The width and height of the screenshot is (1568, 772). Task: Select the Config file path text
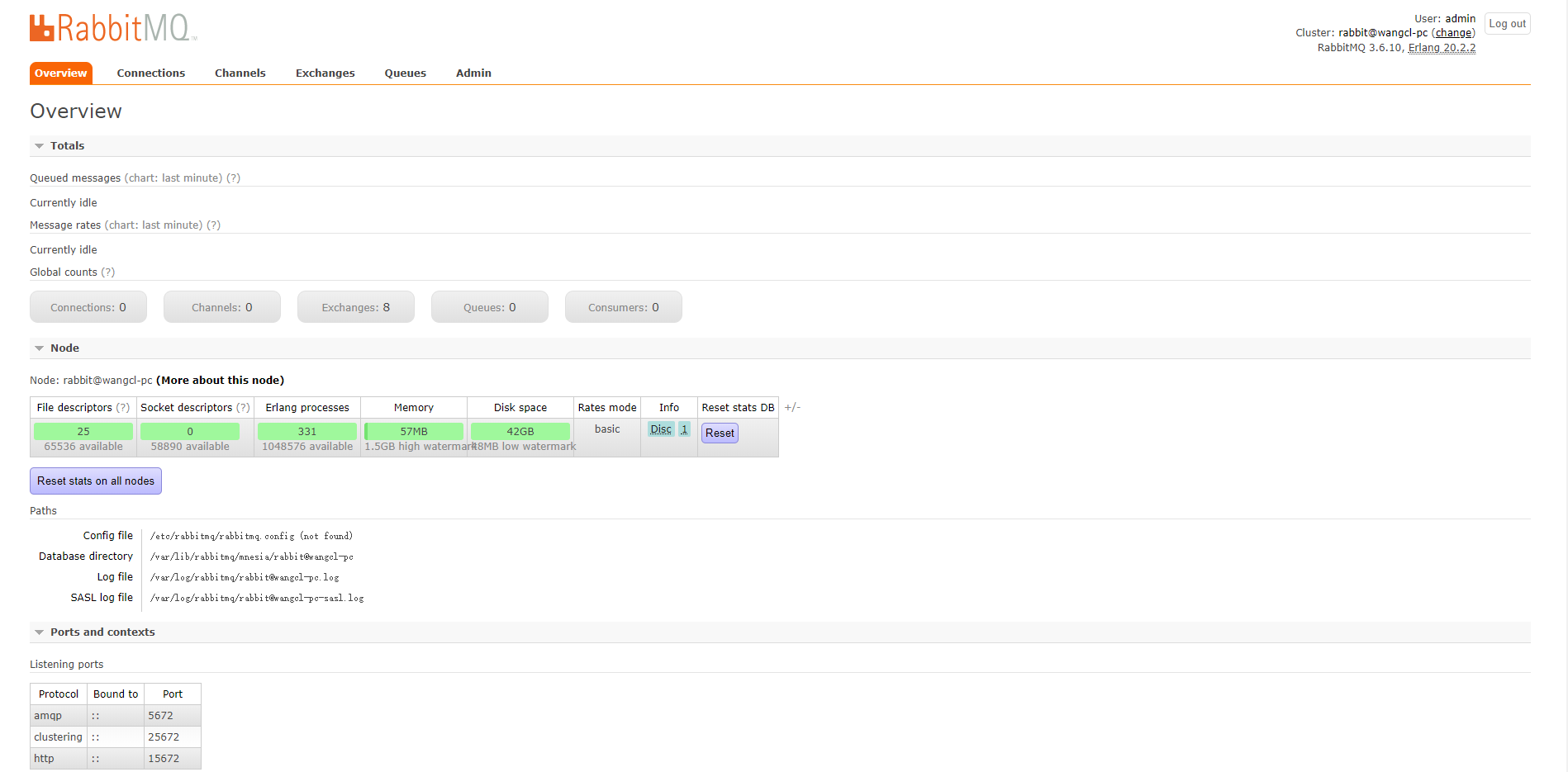[x=251, y=536]
